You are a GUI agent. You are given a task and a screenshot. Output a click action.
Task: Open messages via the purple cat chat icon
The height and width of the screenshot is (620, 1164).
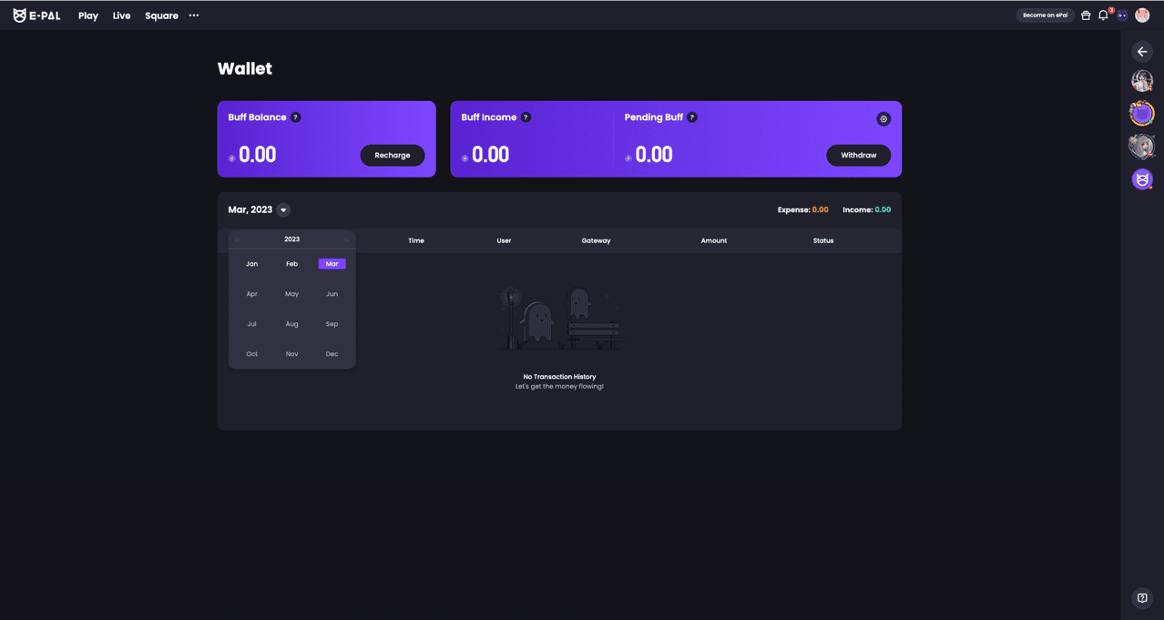click(1120, 15)
